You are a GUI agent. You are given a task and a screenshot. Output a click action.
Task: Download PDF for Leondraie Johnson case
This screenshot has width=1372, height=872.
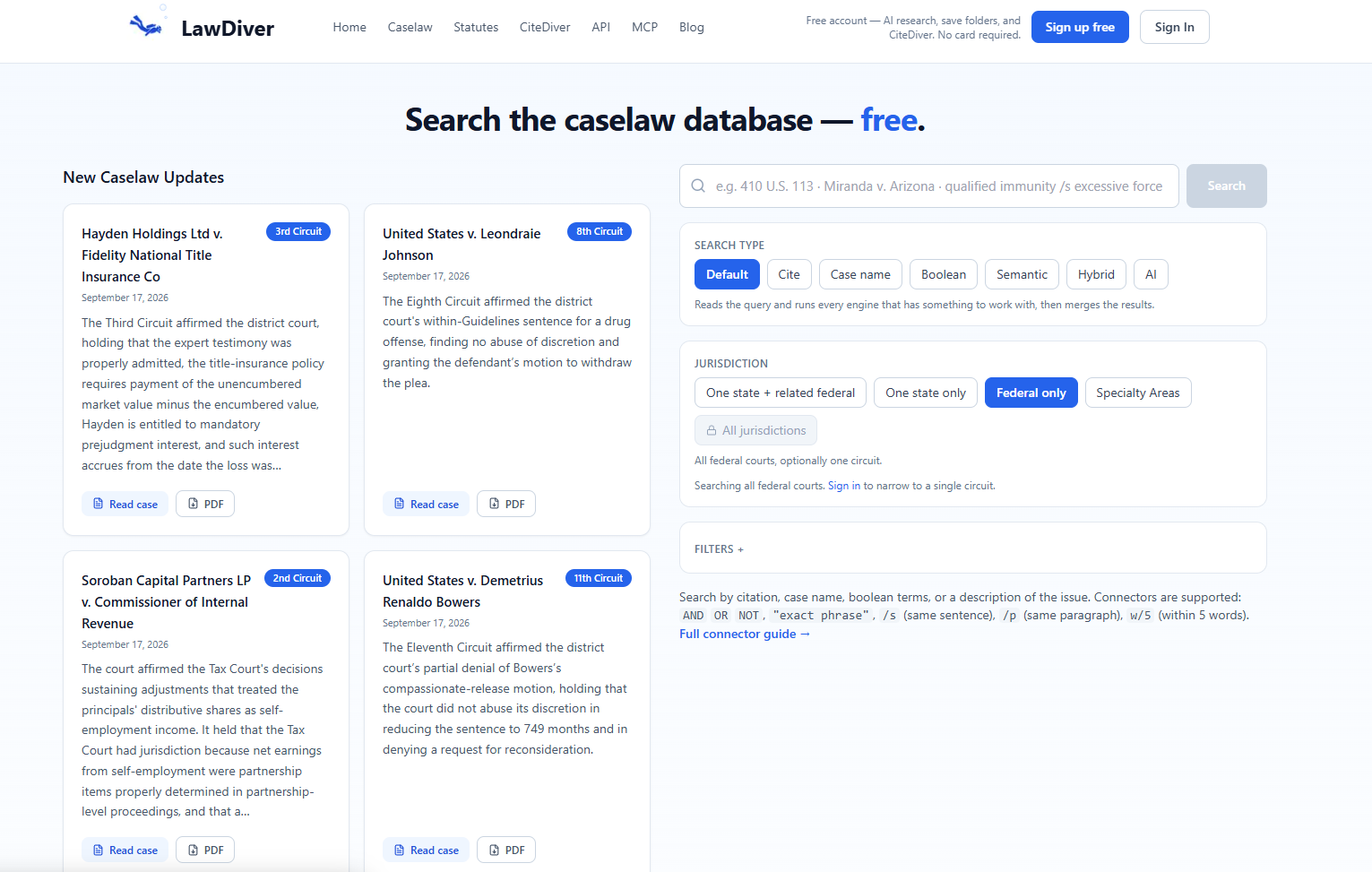(x=506, y=504)
